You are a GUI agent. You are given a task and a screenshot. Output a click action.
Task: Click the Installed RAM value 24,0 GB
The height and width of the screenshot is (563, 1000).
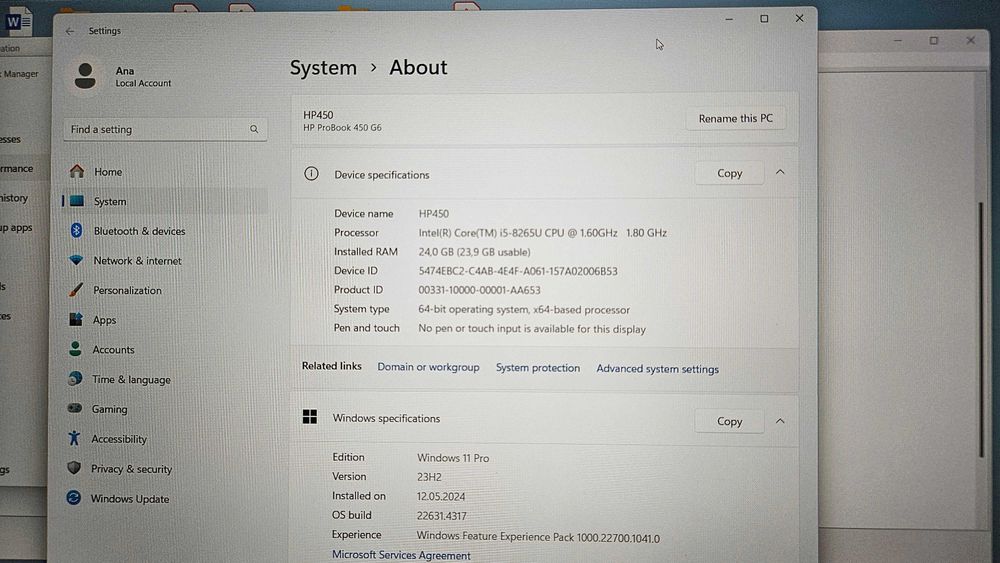click(474, 252)
